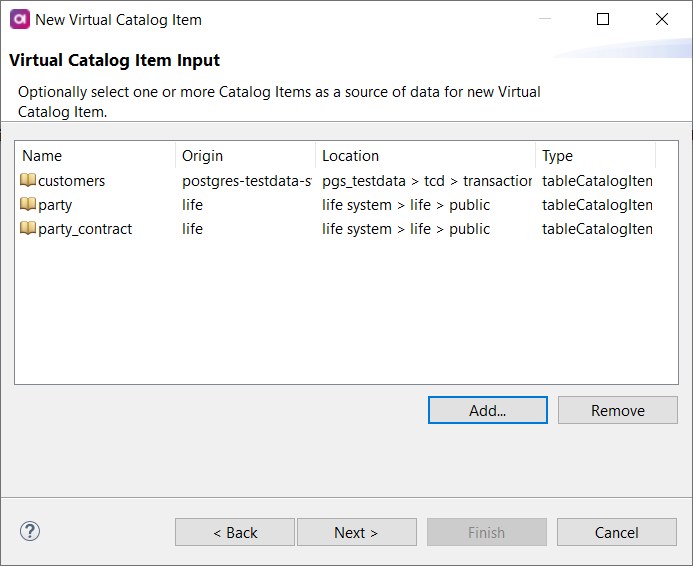Click the customers catalog item book icon
693x566 pixels.
point(28,181)
